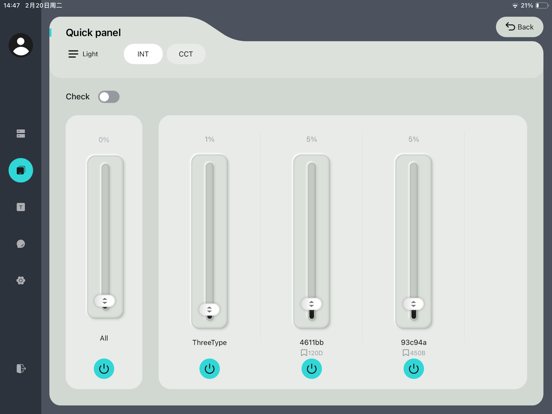The image size is (552, 414).
Task: Click the All intensity slider handle
Action: click(105, 301)
